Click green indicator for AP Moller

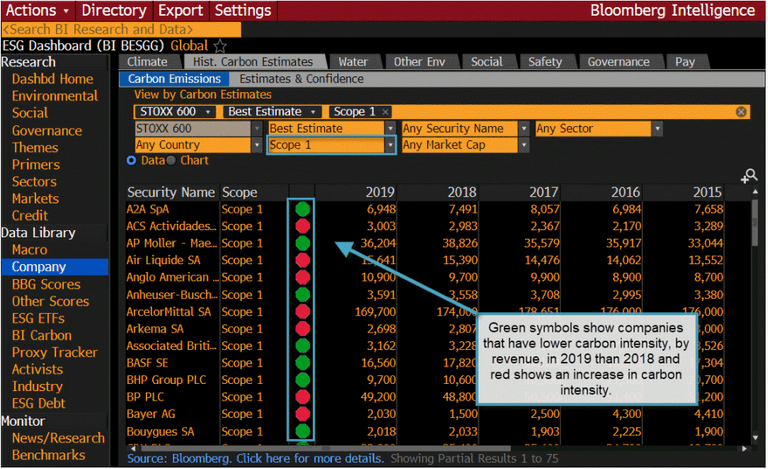point(303,243)
